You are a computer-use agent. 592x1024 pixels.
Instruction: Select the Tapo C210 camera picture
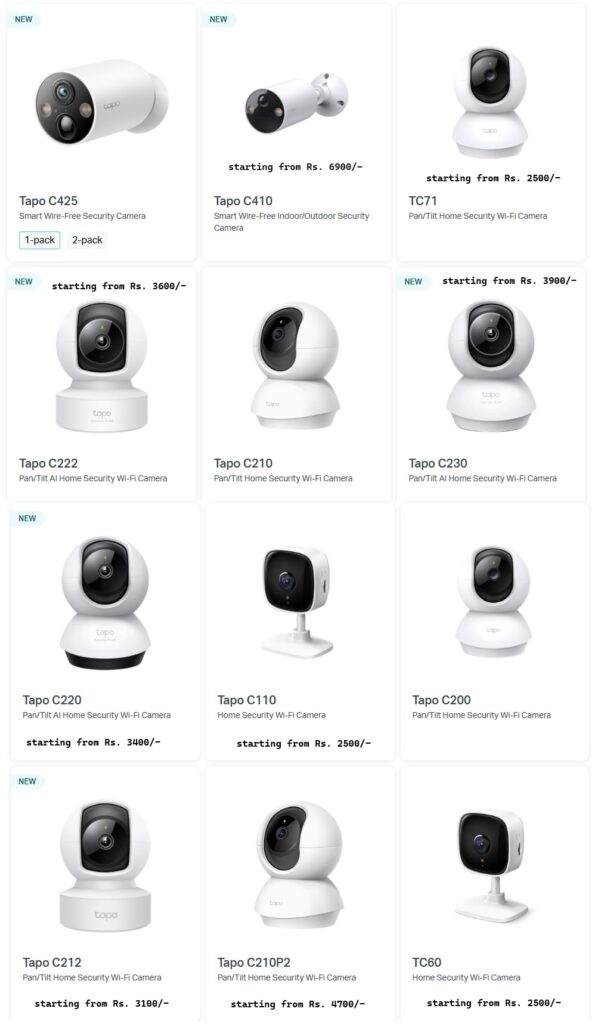pos(296,365)
